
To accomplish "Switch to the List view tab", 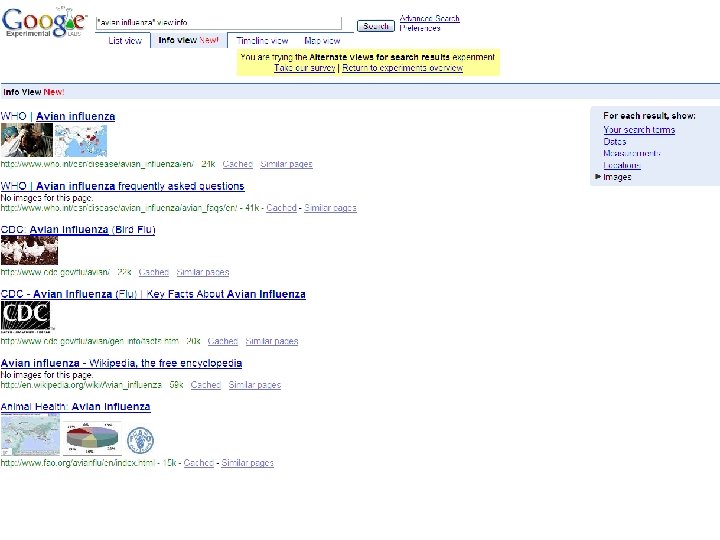I will (x=125, y=40).
